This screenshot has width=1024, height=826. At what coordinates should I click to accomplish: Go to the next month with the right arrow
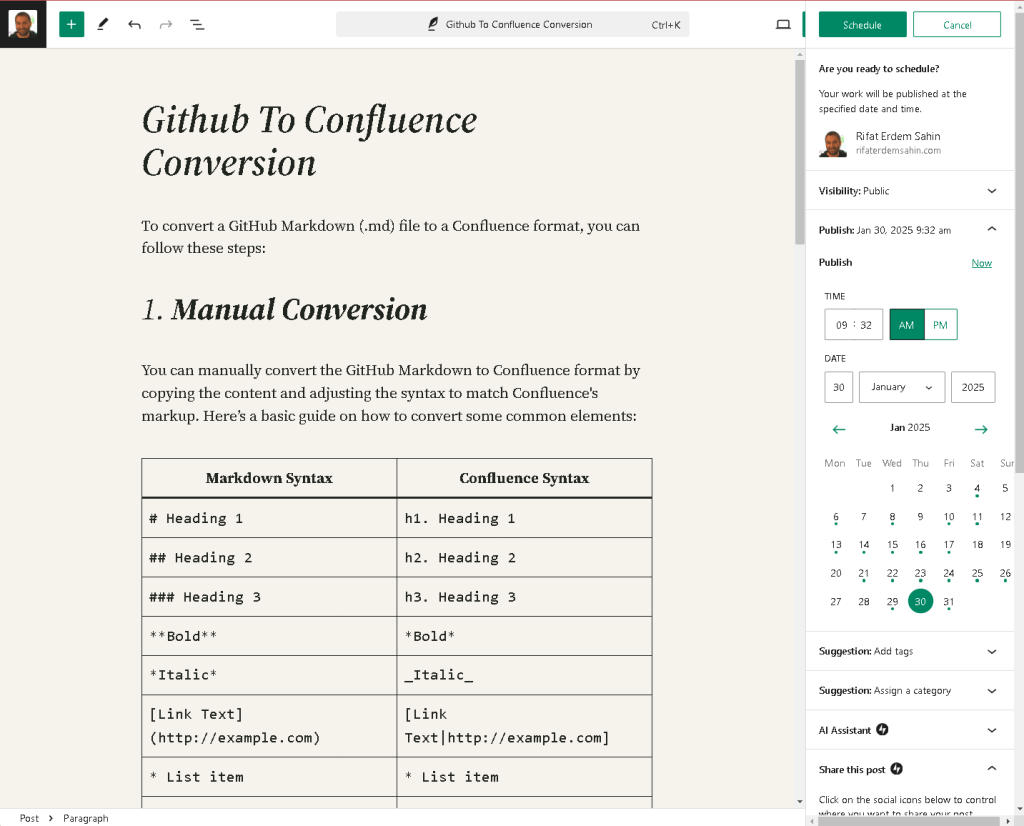click(981, 429)
